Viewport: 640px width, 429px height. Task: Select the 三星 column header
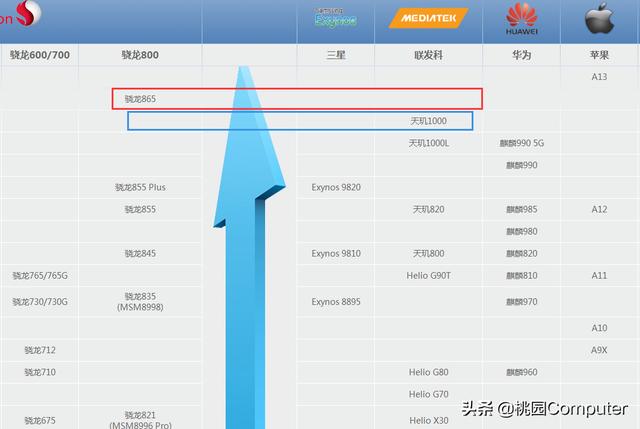click(x=336, y=55)
